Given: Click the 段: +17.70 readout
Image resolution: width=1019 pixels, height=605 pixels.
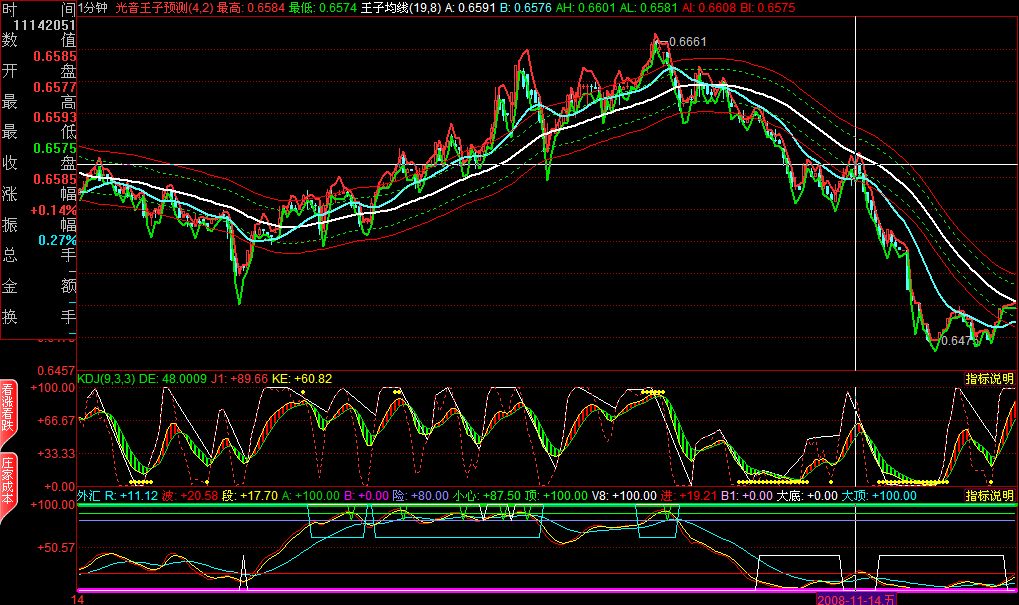Looking at the screenshot, I should click(x=250, y=496).
